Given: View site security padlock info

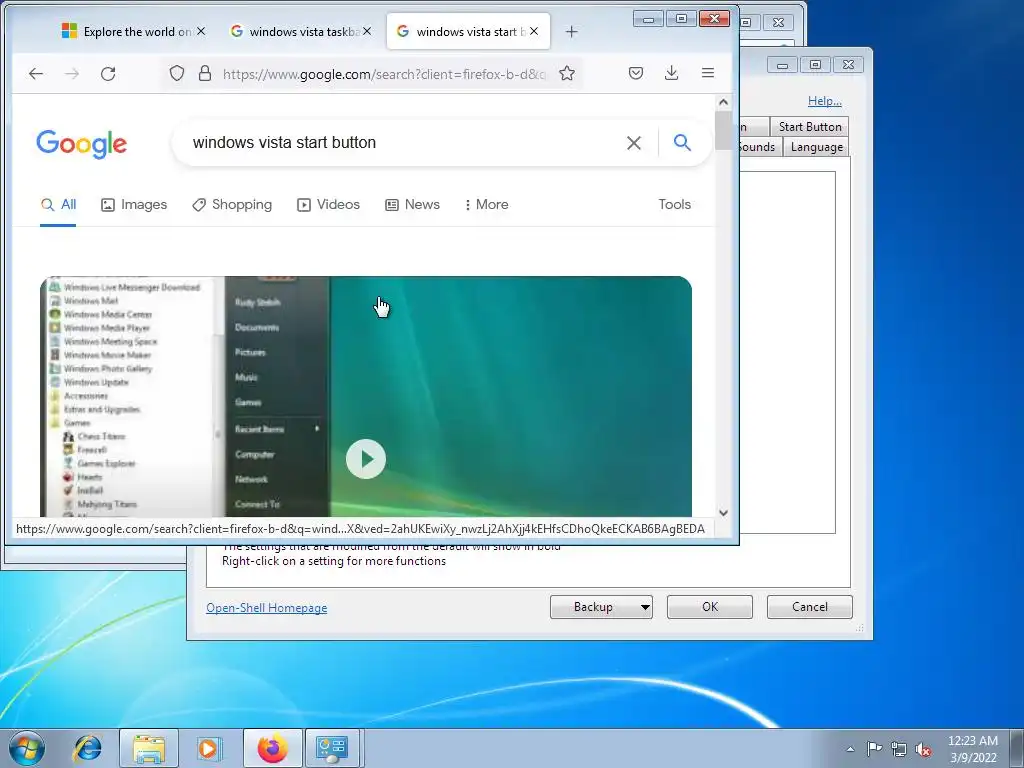Looking at the screenshot, I should tap(205, 73).
